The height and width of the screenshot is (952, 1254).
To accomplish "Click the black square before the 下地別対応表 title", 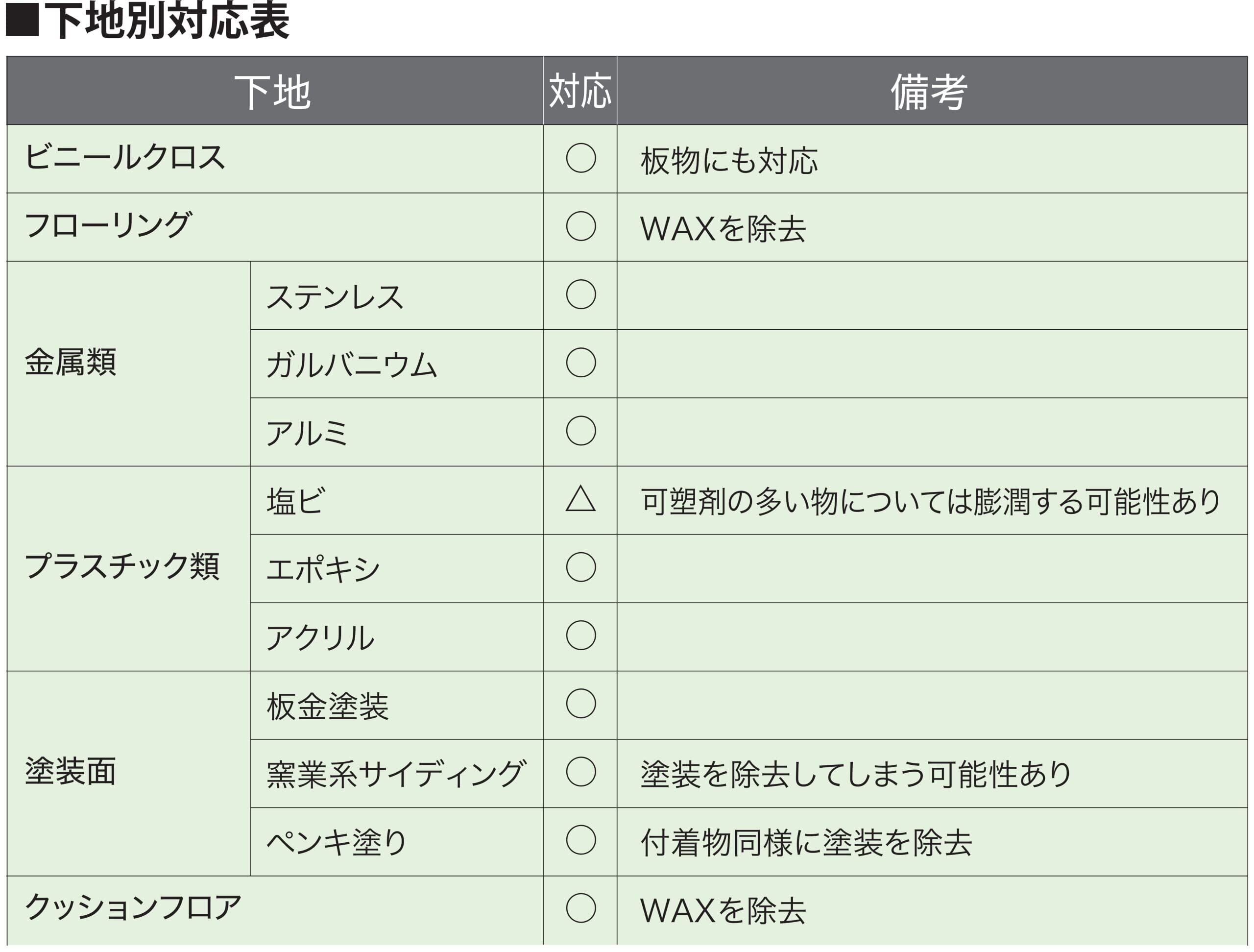I will (22, 21).
